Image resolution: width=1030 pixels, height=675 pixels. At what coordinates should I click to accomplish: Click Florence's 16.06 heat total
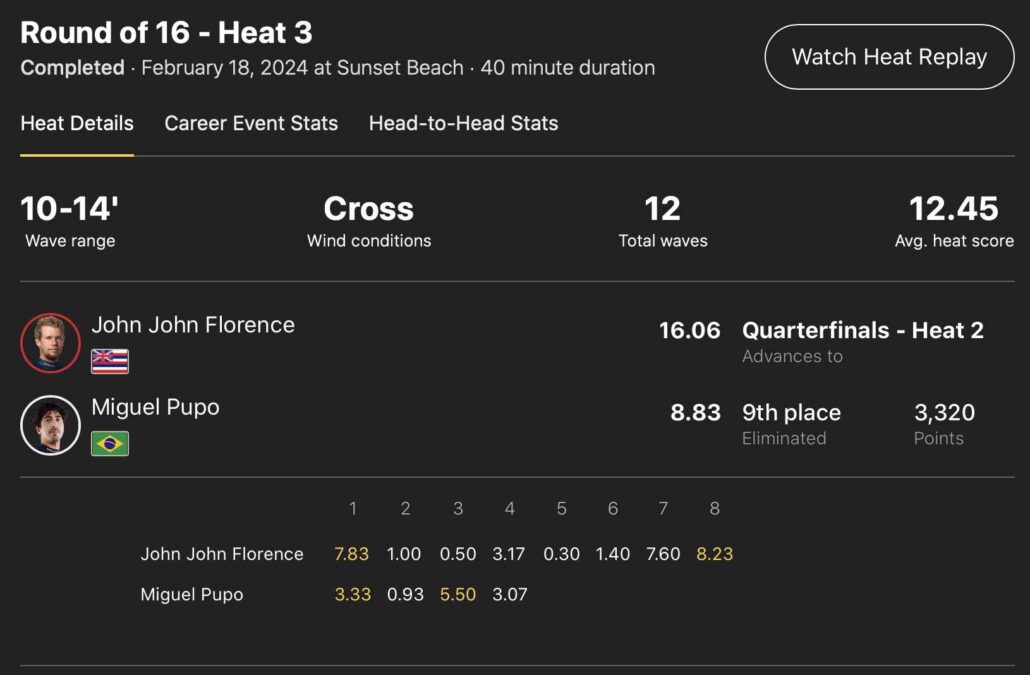(689, 331)
